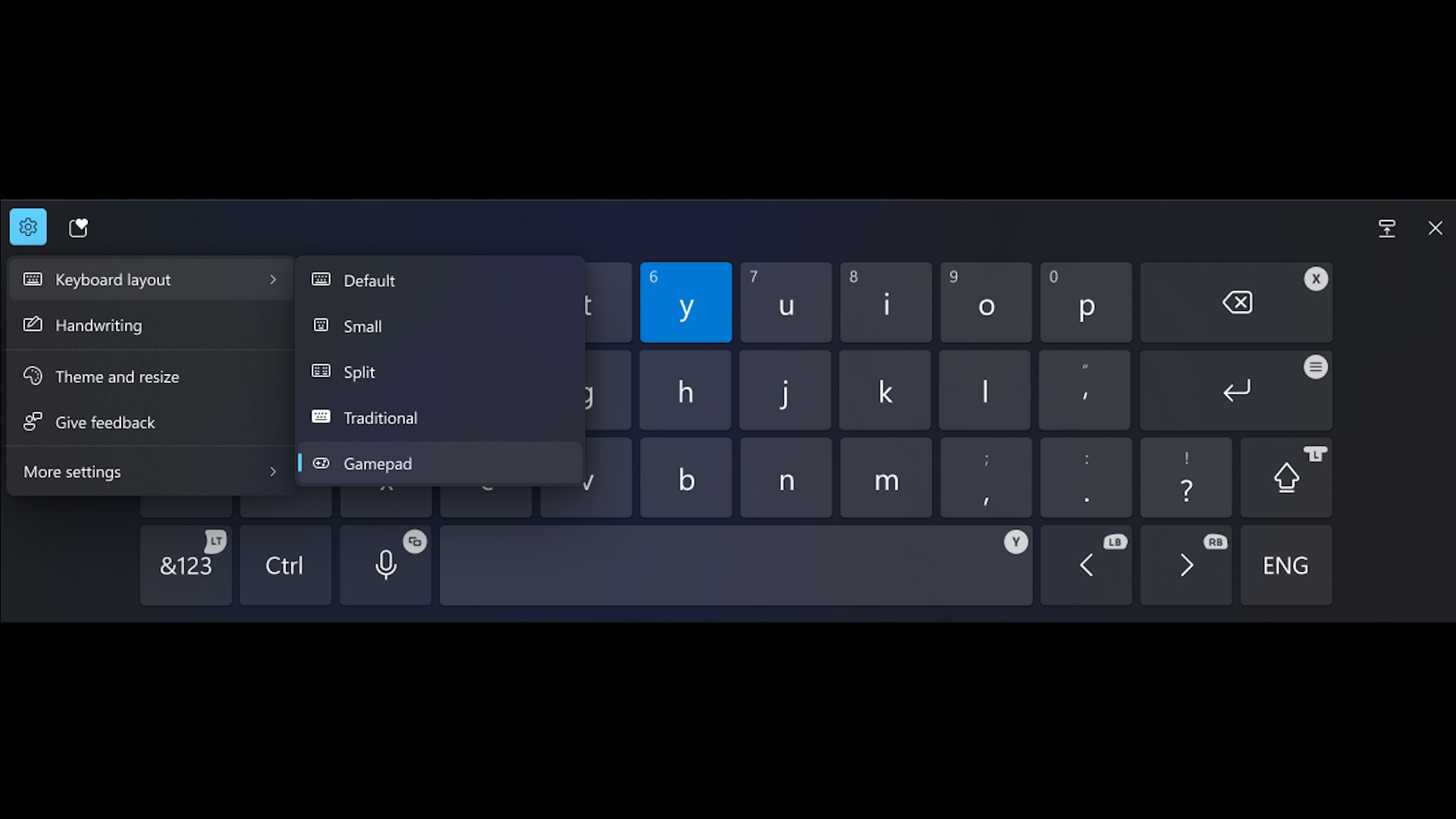Expand the Keyboard layout submenu

[x=149, y=279]
